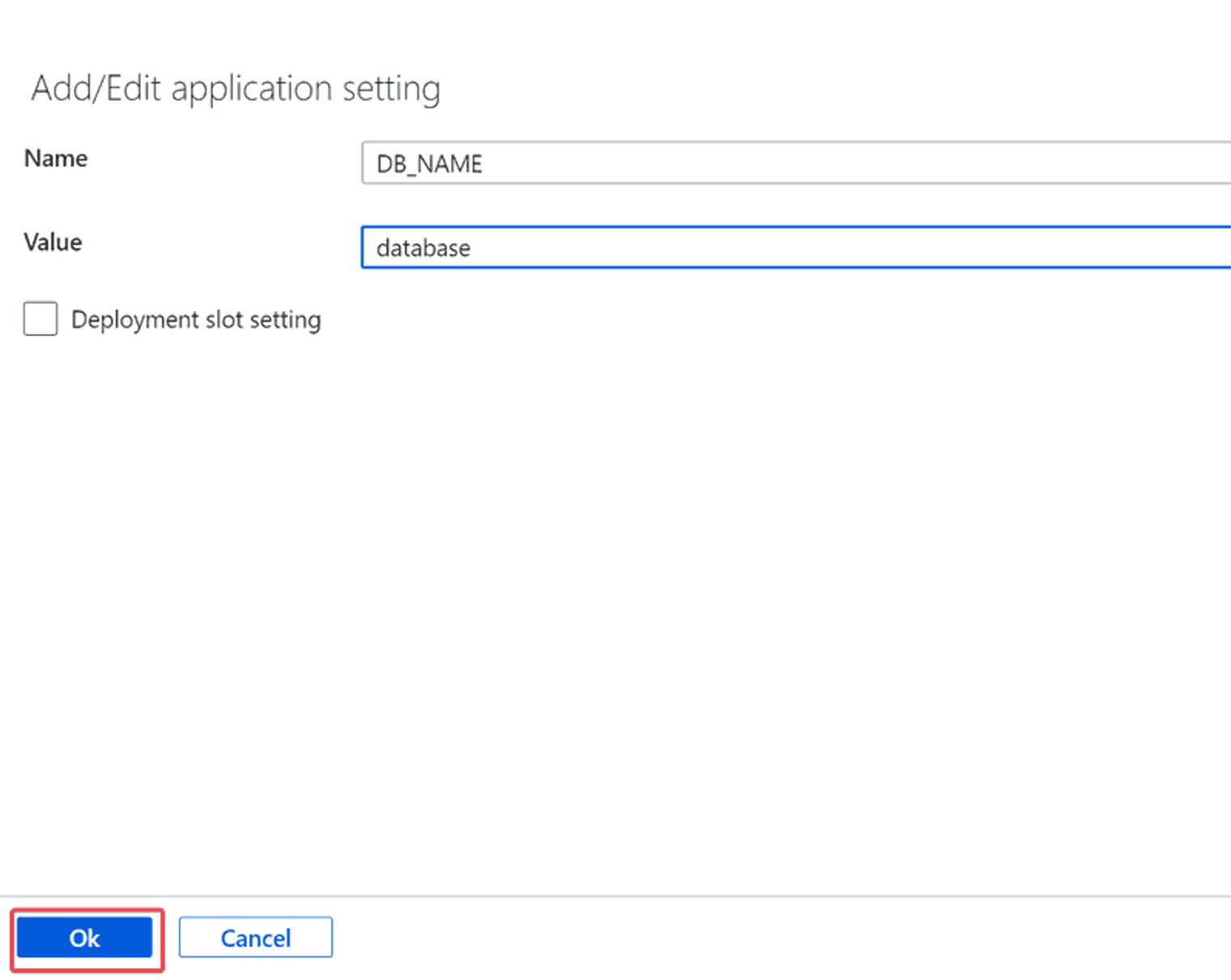Click the Ok button
Viewport: 1231px width, 980px height.
point(84,937)
